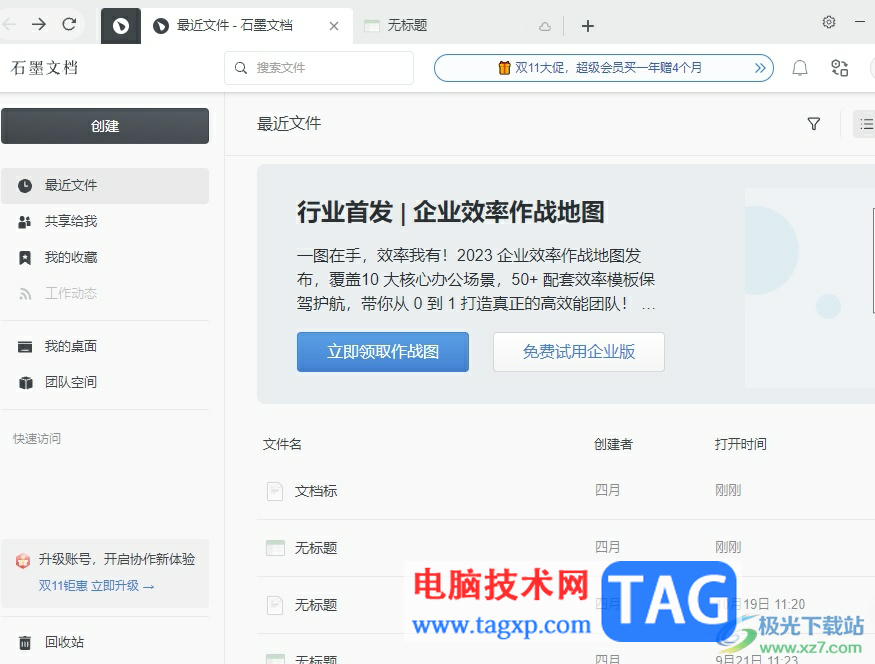Click the double chevron on promo banner

[x=759, y=68]
